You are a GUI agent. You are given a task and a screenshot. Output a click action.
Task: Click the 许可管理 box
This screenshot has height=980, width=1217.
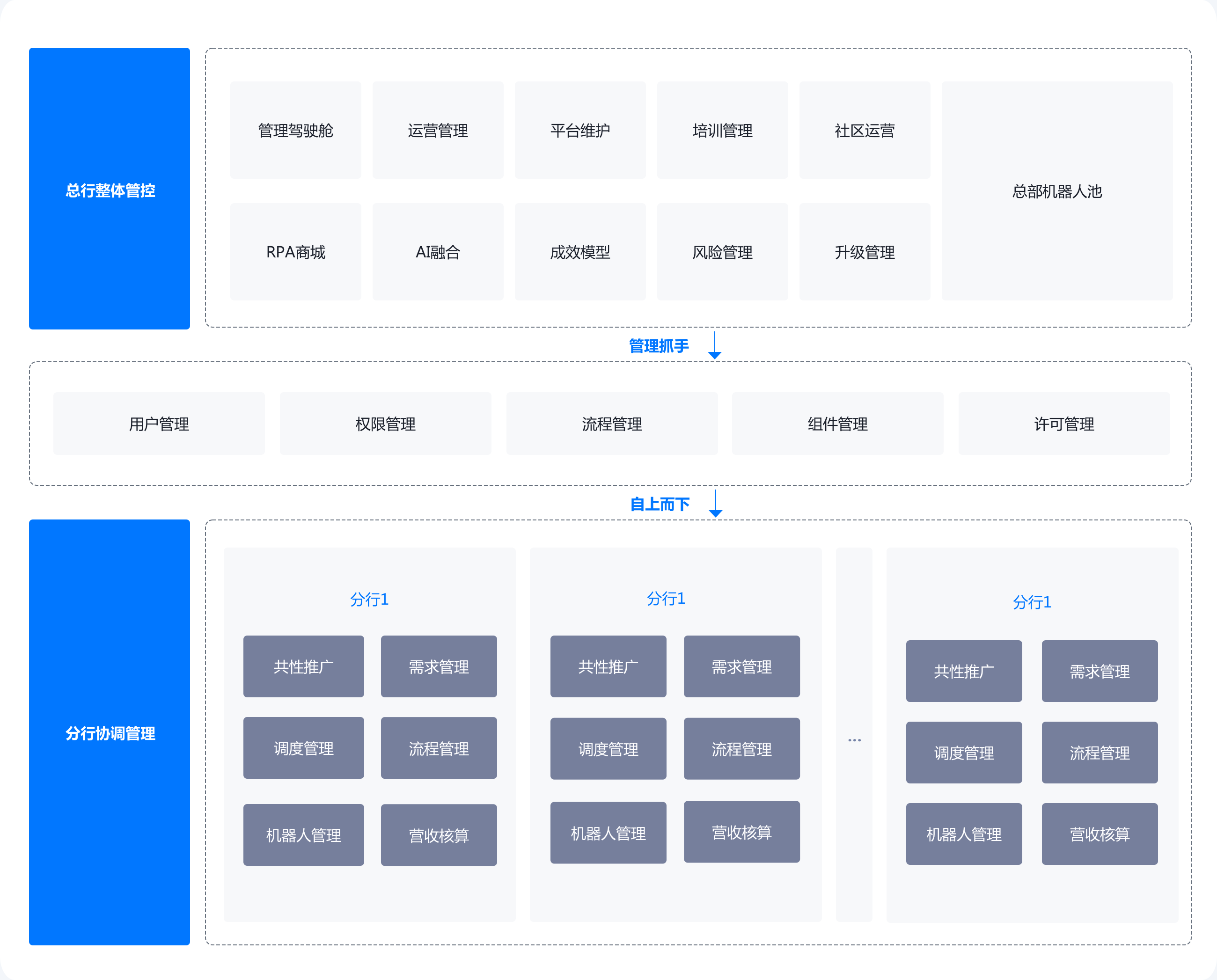tap(1063, 424)
